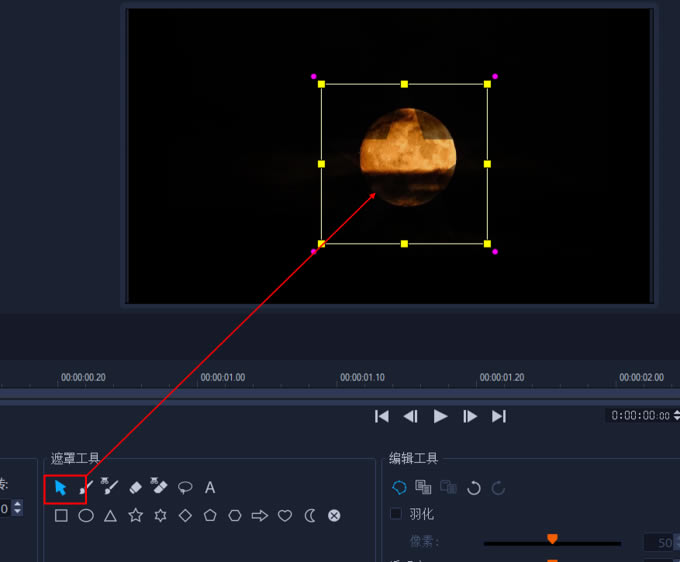Choose the mask brush tool

click(86, 488)
